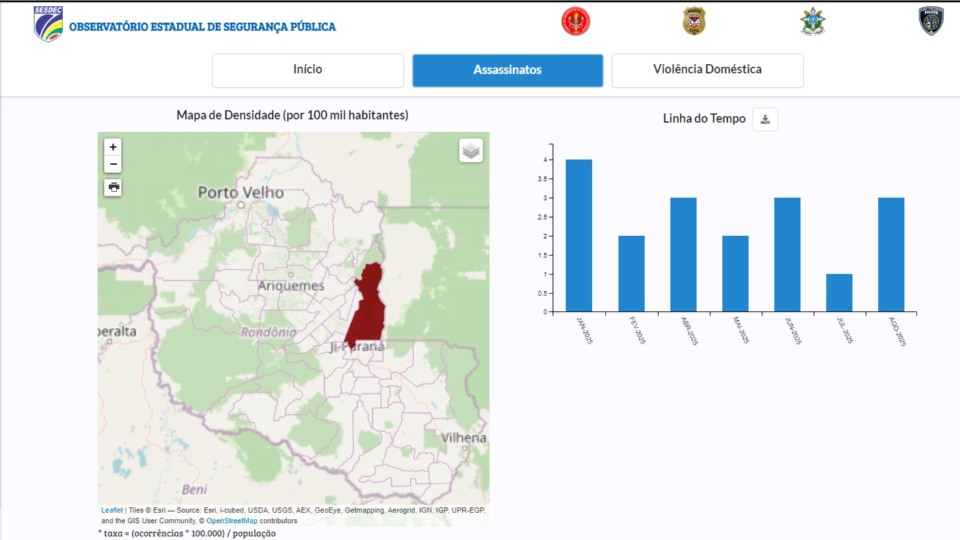Print the map using printer icon
960x540 pixels.
pos(113,187)
